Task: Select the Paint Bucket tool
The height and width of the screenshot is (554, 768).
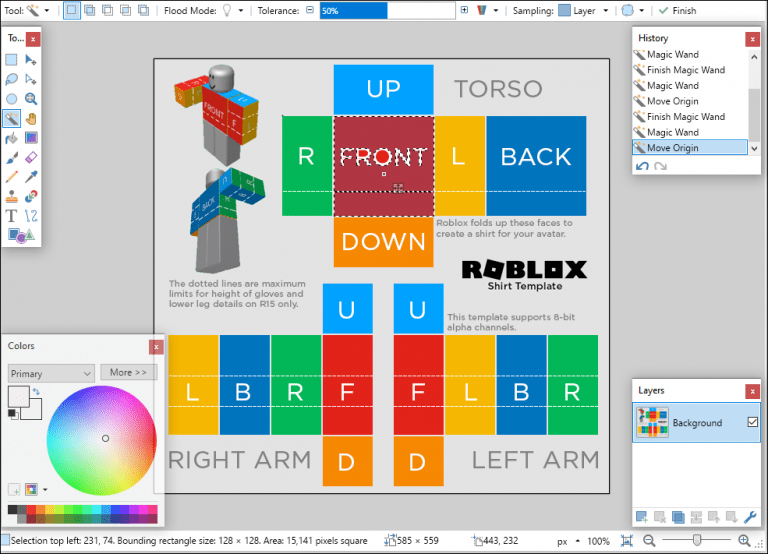Action: (11, 138)
